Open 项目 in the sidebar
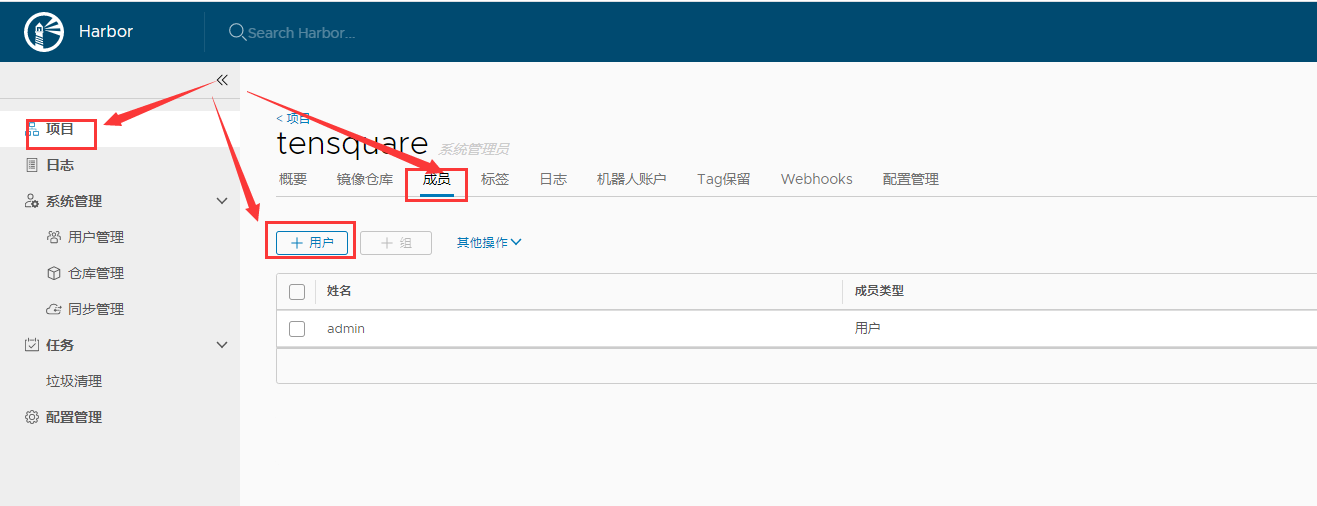 tap(60, 129)
